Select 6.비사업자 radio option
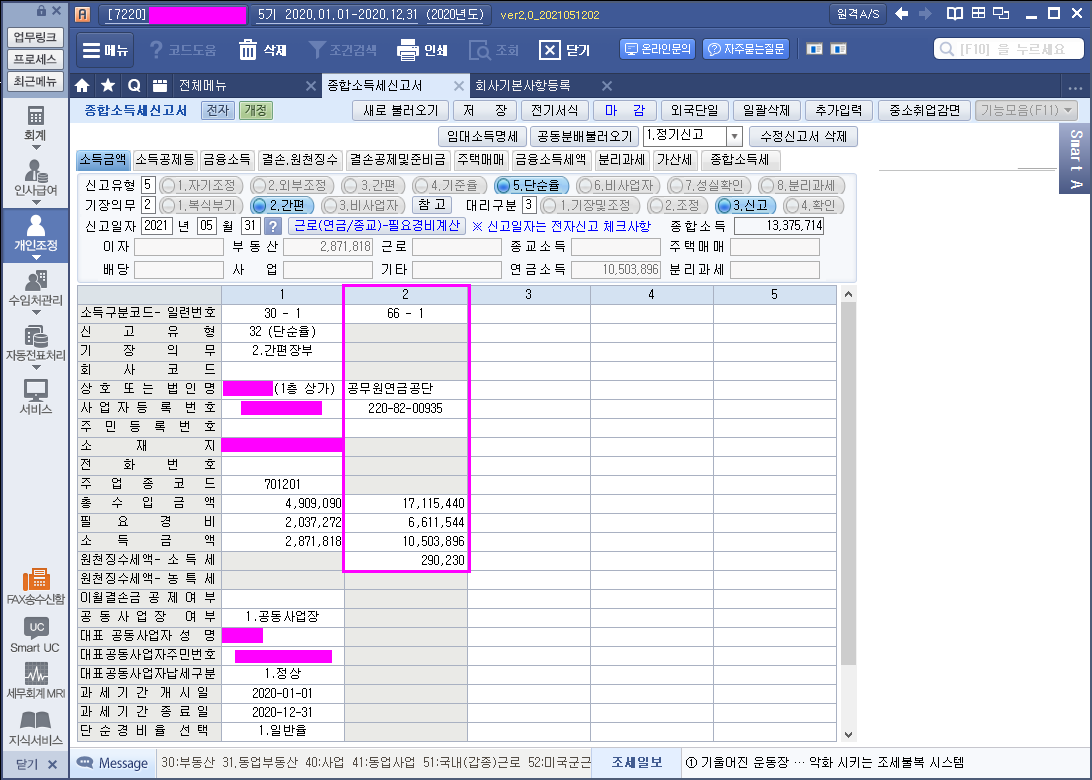The image size is (1092, 780). pyautogui.click(x=618, y=185)
